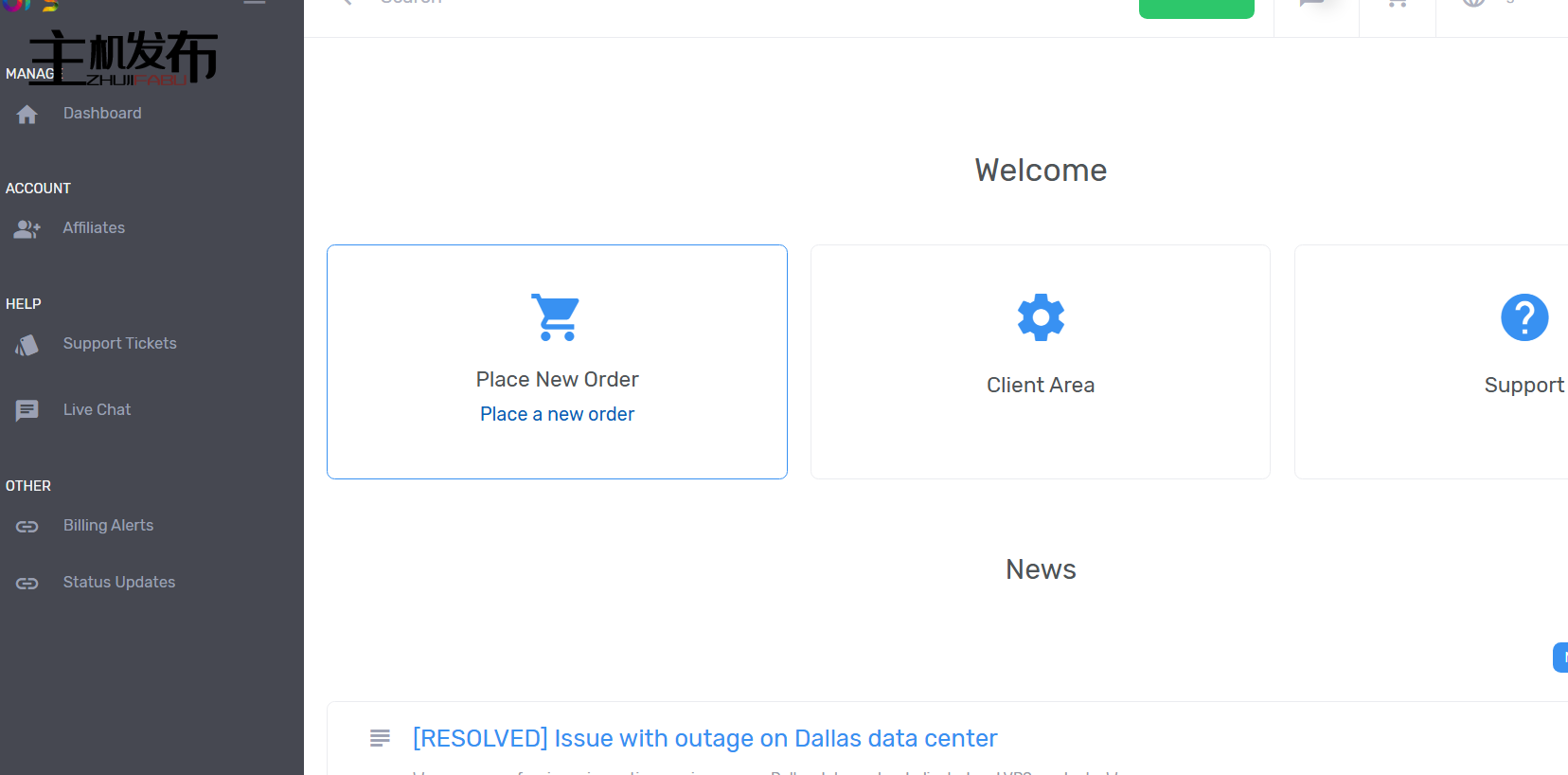This screenshot has width=1568, height=775.
Task: Click the Live Chat bubble icon in sidebar
Action: pyautogui.click(x=27, y=410)
